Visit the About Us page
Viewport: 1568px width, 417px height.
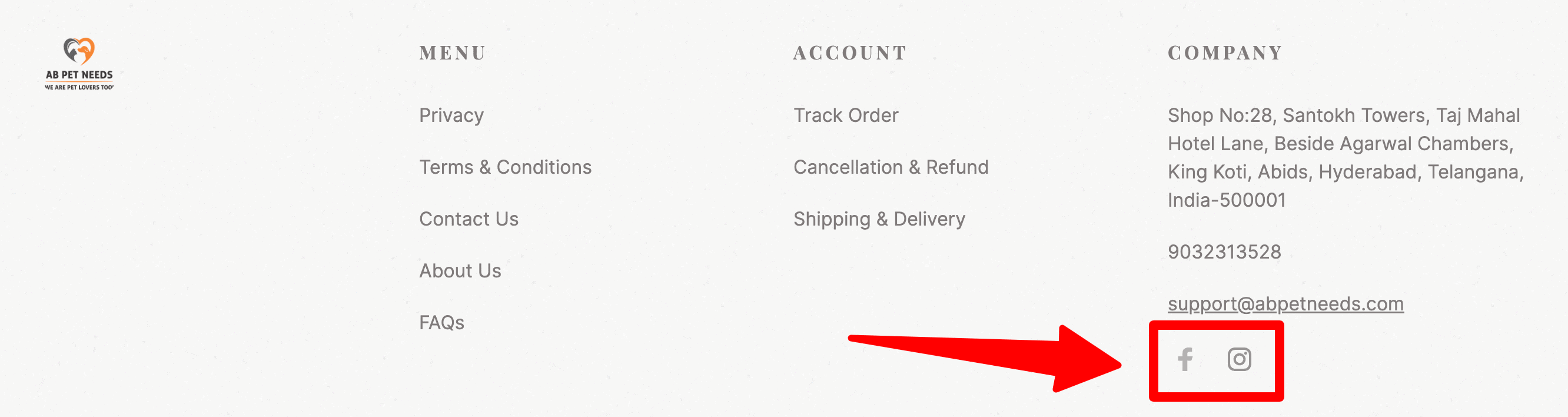coord(460,270)
